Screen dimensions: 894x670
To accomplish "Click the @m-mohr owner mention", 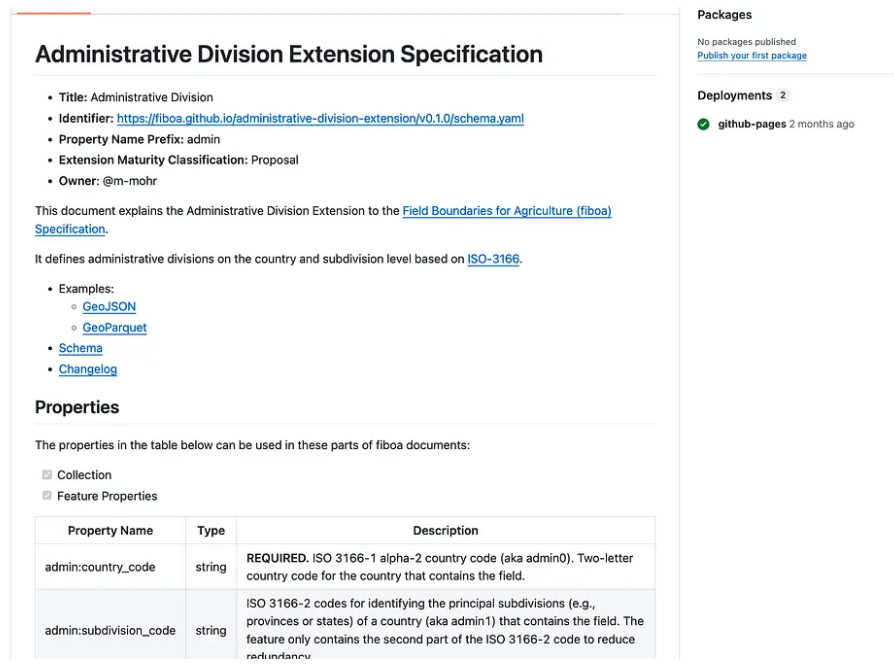I will click(x=130, y=182).
